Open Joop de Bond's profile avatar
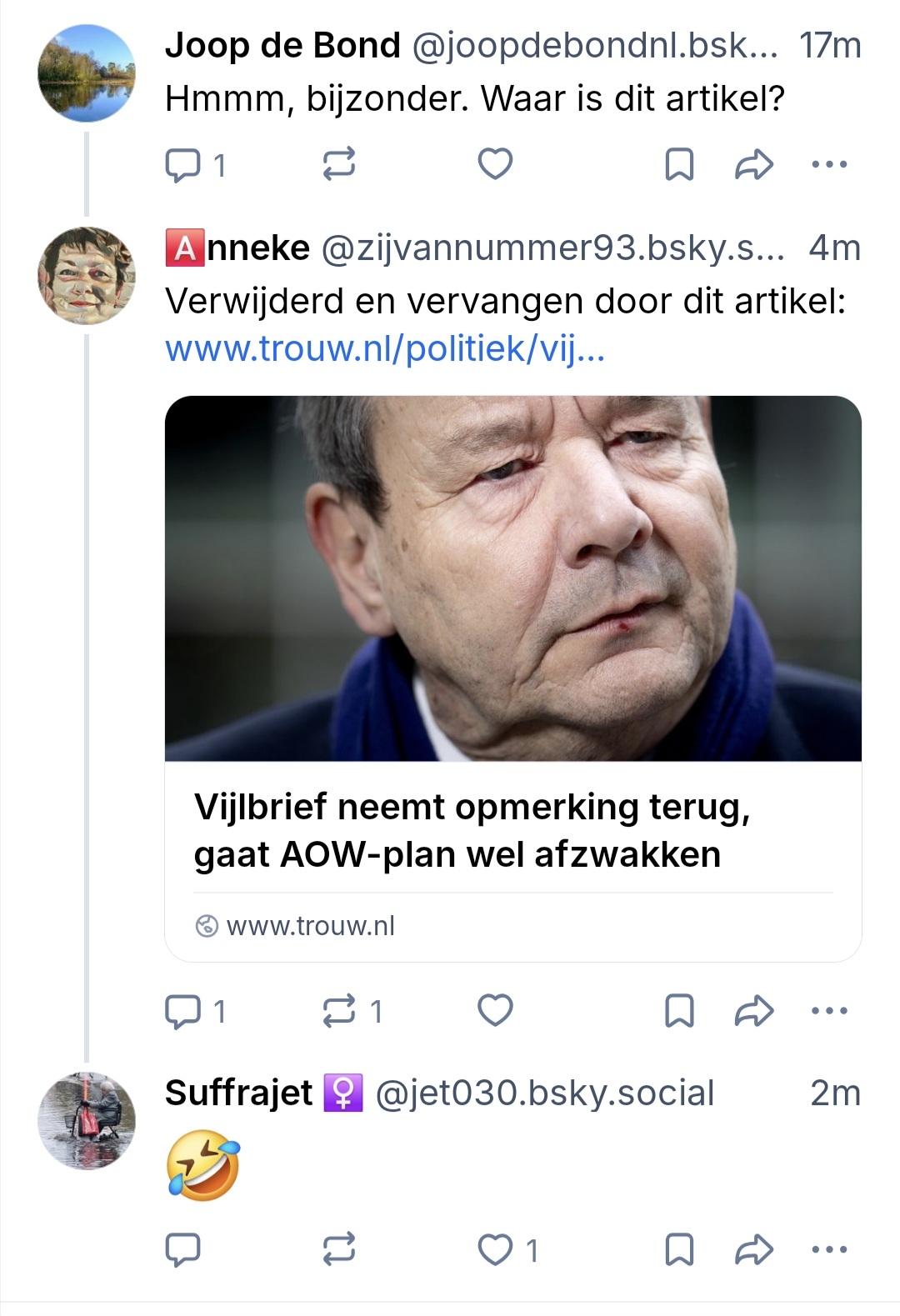 pos(87,73)
